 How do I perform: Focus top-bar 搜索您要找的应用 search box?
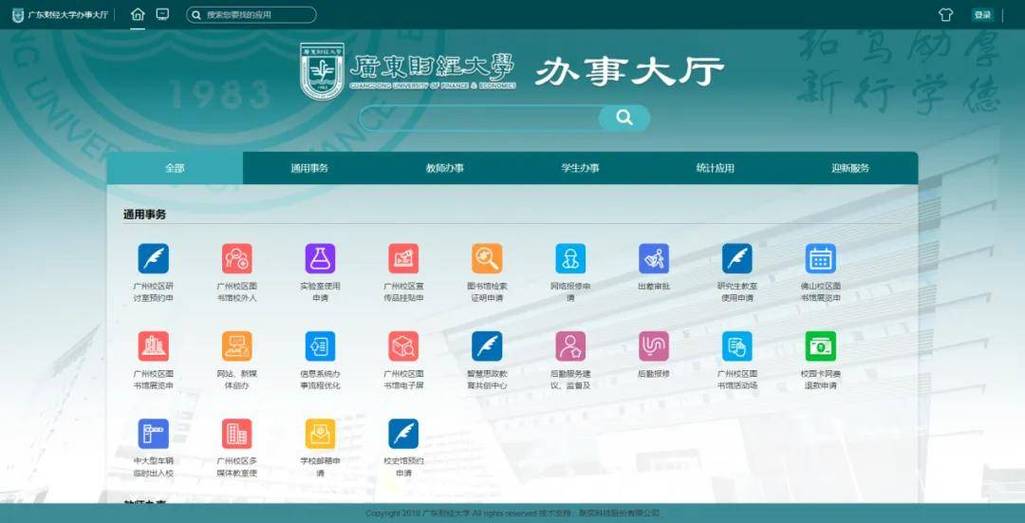click(x=251, y=14)
